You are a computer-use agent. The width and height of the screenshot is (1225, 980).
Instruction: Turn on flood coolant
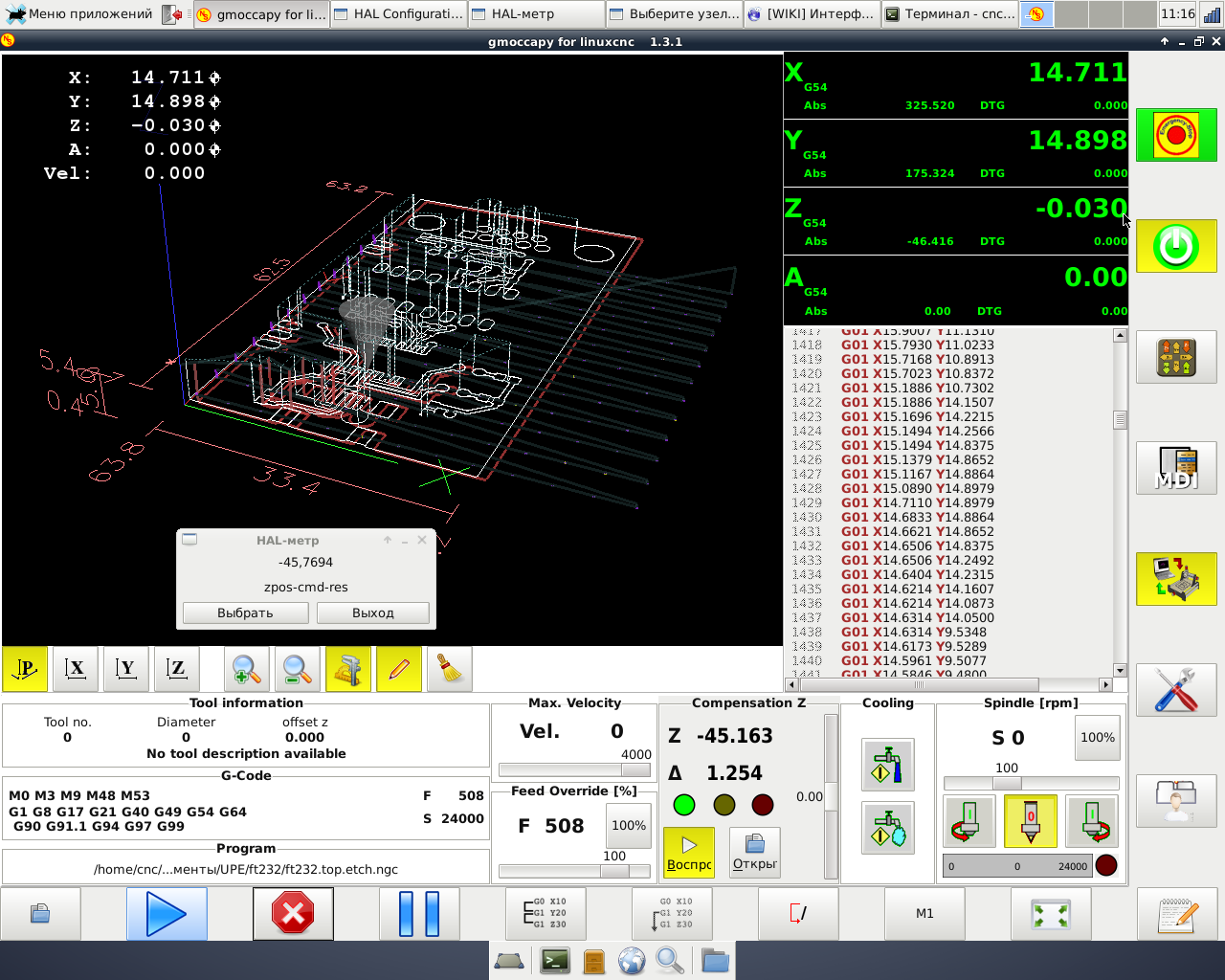887,764
